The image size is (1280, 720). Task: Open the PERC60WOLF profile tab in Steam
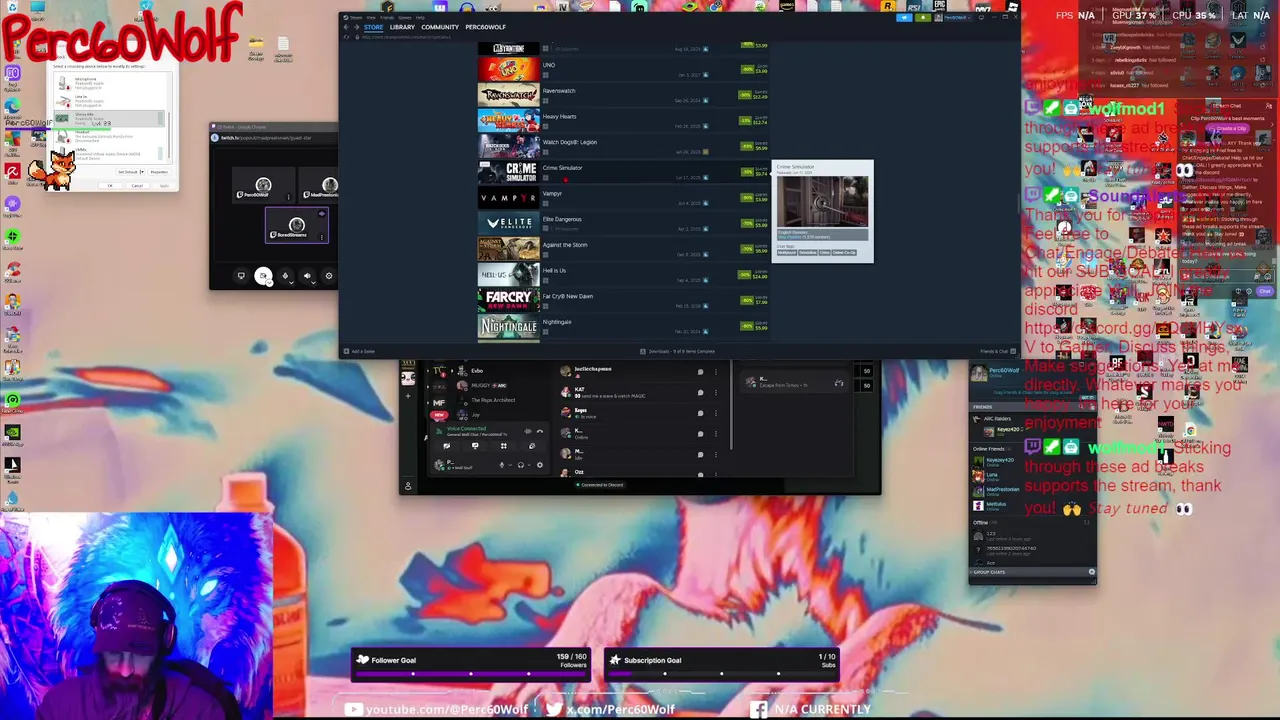click(x=485, y=27)
